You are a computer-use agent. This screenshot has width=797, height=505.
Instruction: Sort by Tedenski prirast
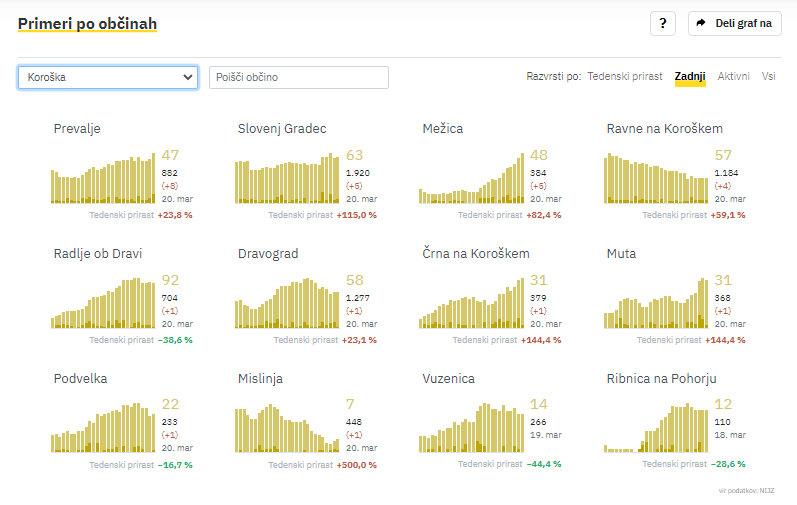pos(624,76)
